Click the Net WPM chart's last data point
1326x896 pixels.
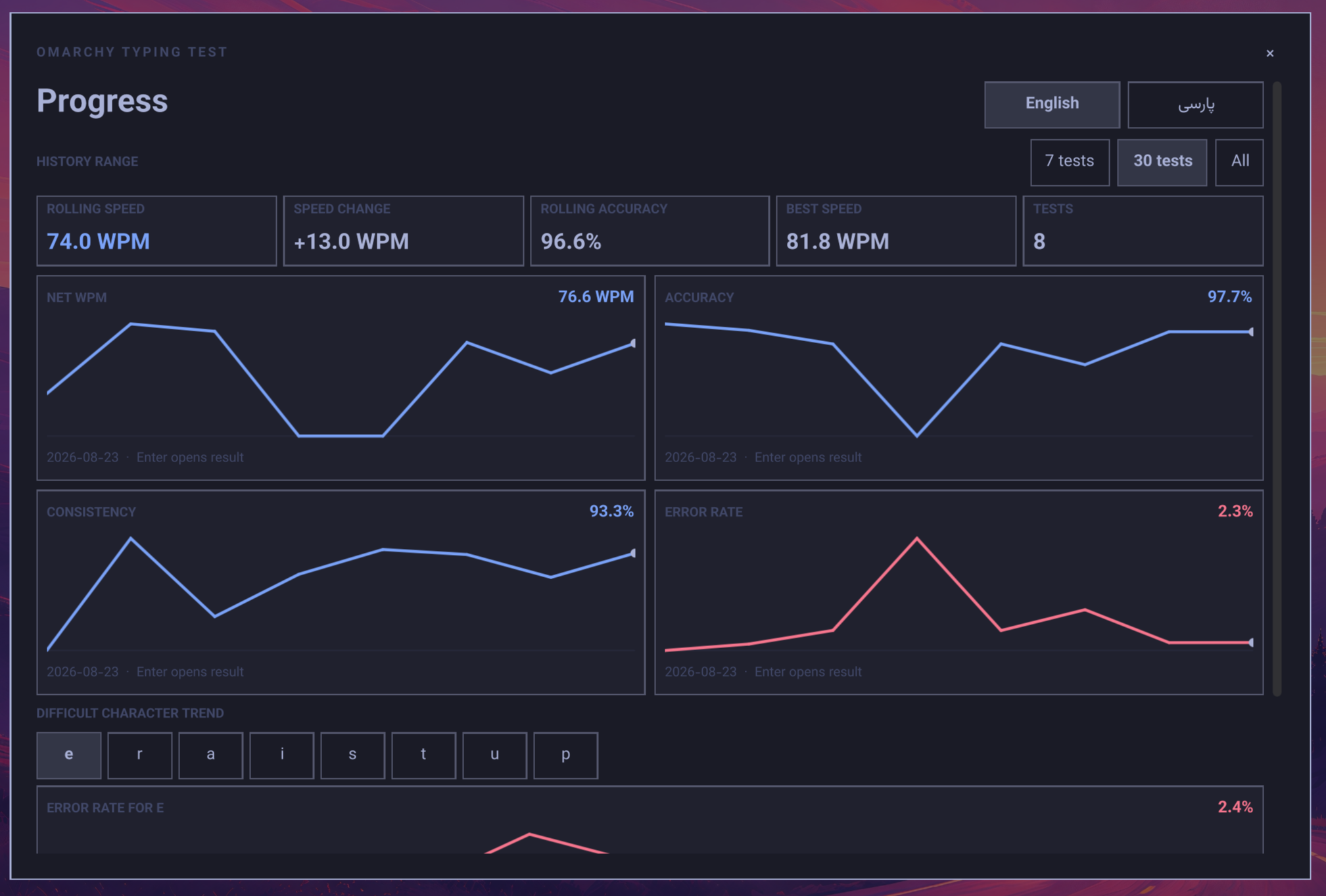click(634, 343)
